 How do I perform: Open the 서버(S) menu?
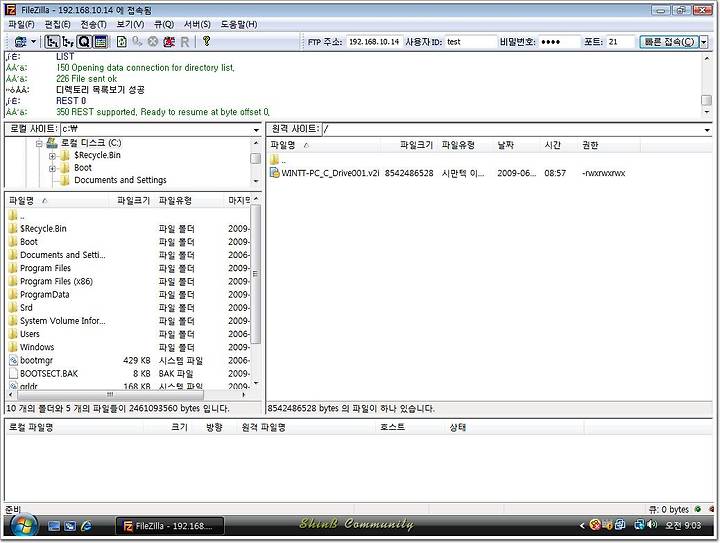point(197,24)
